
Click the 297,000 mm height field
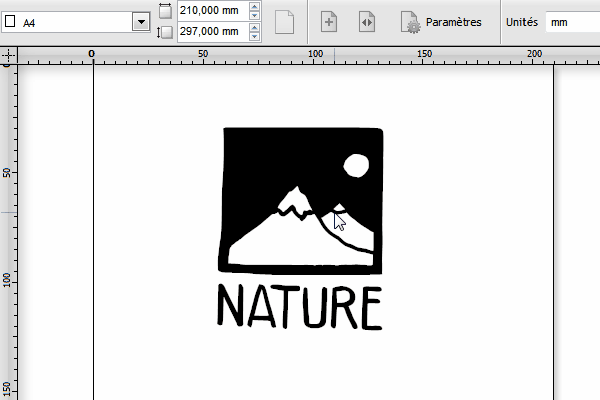[213, 31]
